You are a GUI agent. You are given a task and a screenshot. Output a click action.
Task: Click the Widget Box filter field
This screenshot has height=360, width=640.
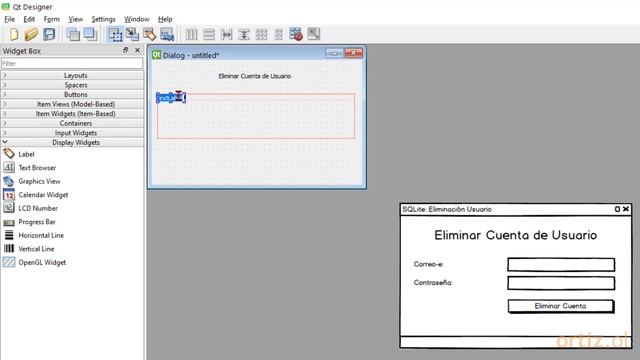pos(72,64)
